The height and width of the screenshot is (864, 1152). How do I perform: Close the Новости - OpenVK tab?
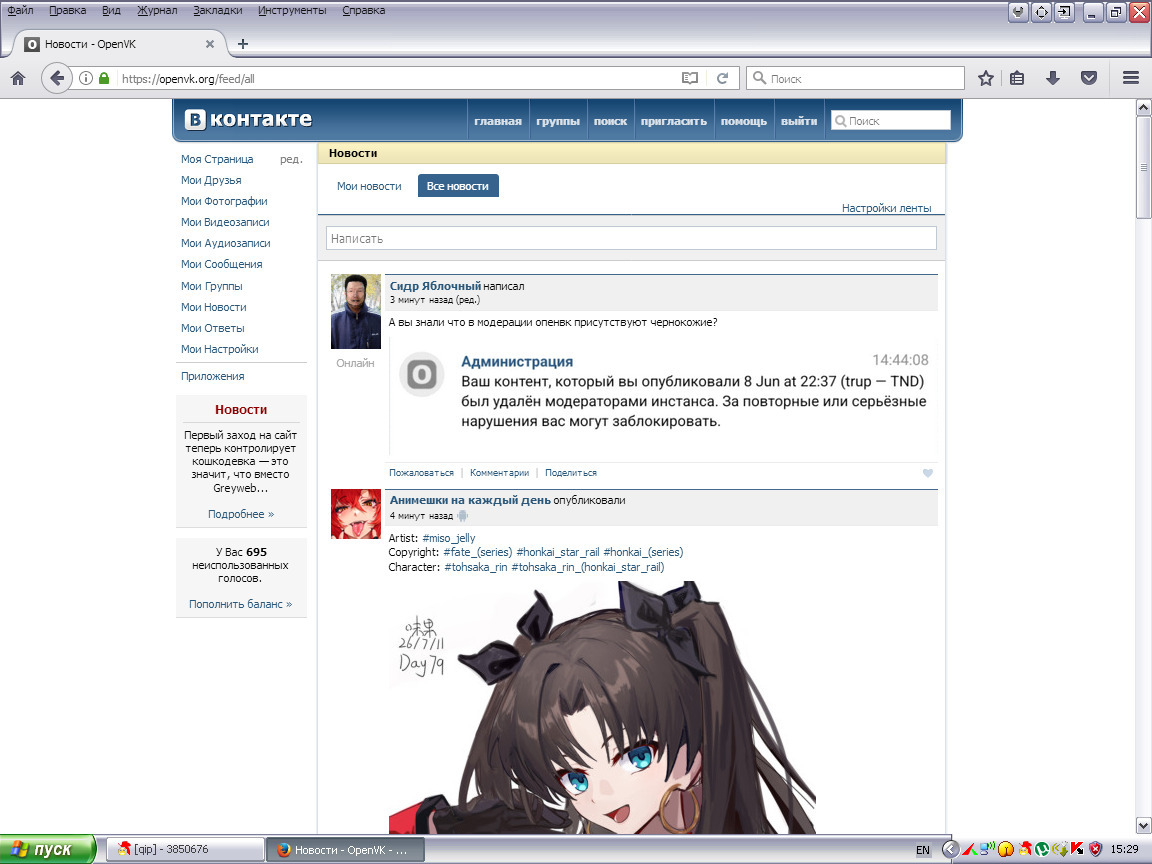(x=209, y=44)
